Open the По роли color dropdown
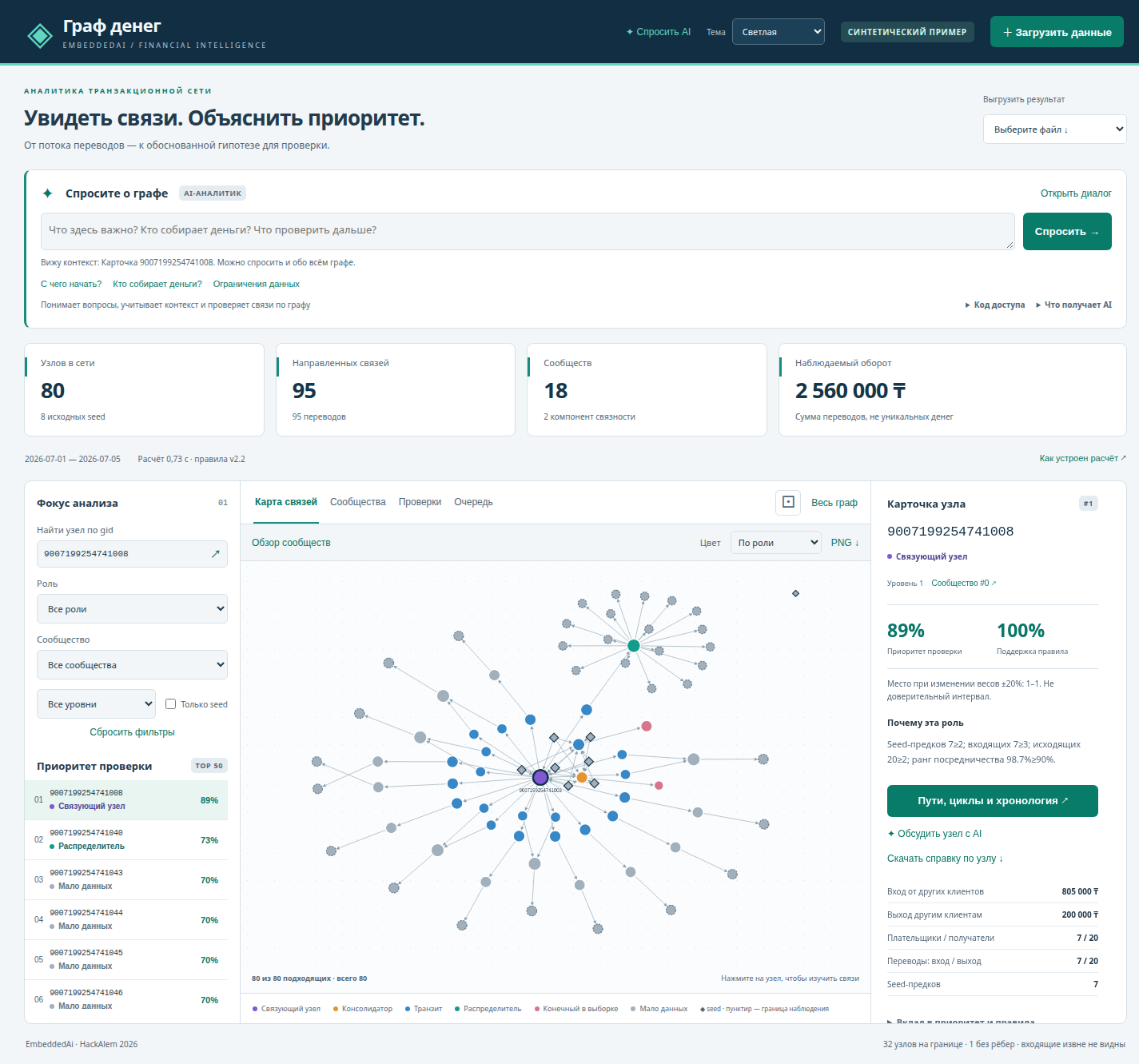The height and width of the screenshot is (1064, 1139). pyautogui.click(x=776, y=543)
